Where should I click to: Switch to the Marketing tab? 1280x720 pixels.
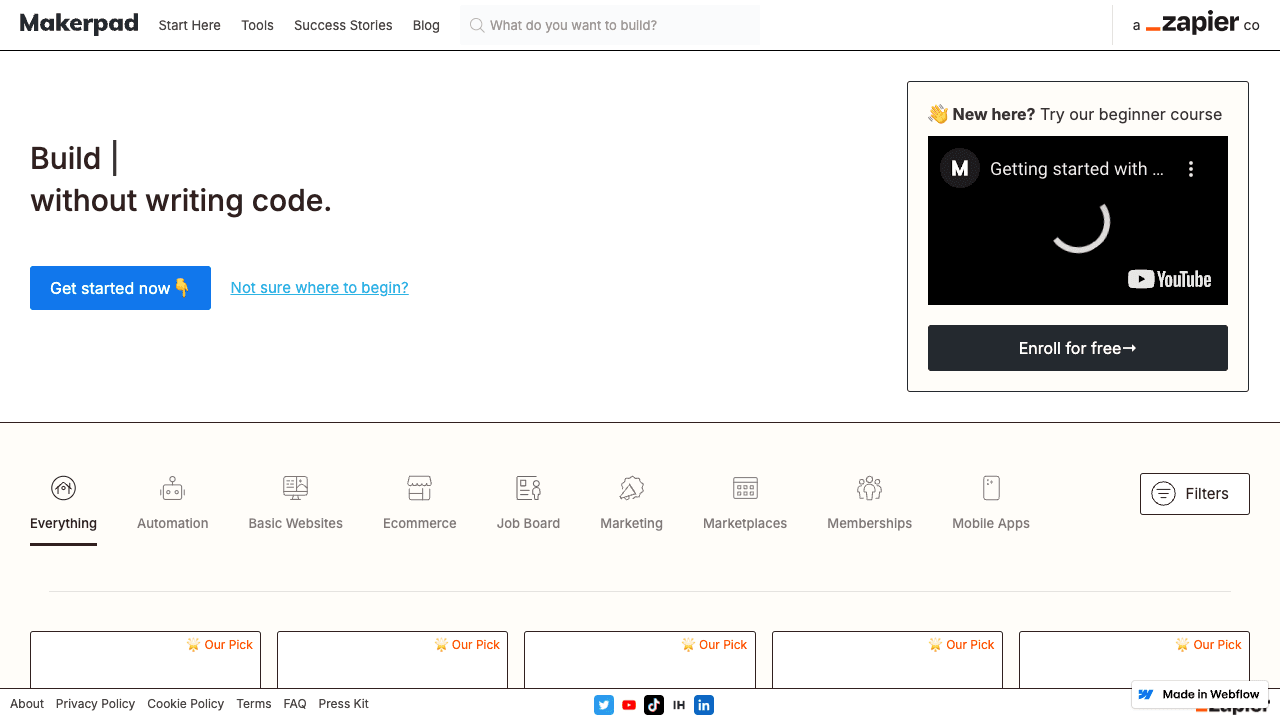[x=632, y=510]
